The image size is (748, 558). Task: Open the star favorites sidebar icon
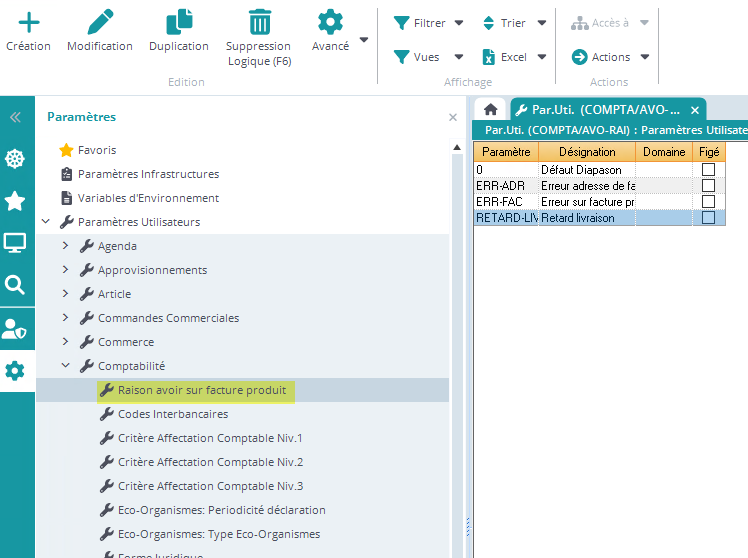click(15, 201)
